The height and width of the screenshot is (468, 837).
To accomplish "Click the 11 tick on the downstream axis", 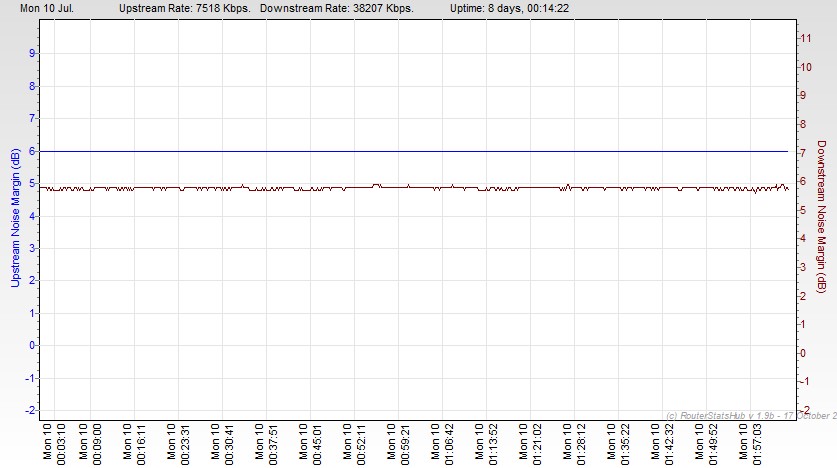I will [803, 37].
